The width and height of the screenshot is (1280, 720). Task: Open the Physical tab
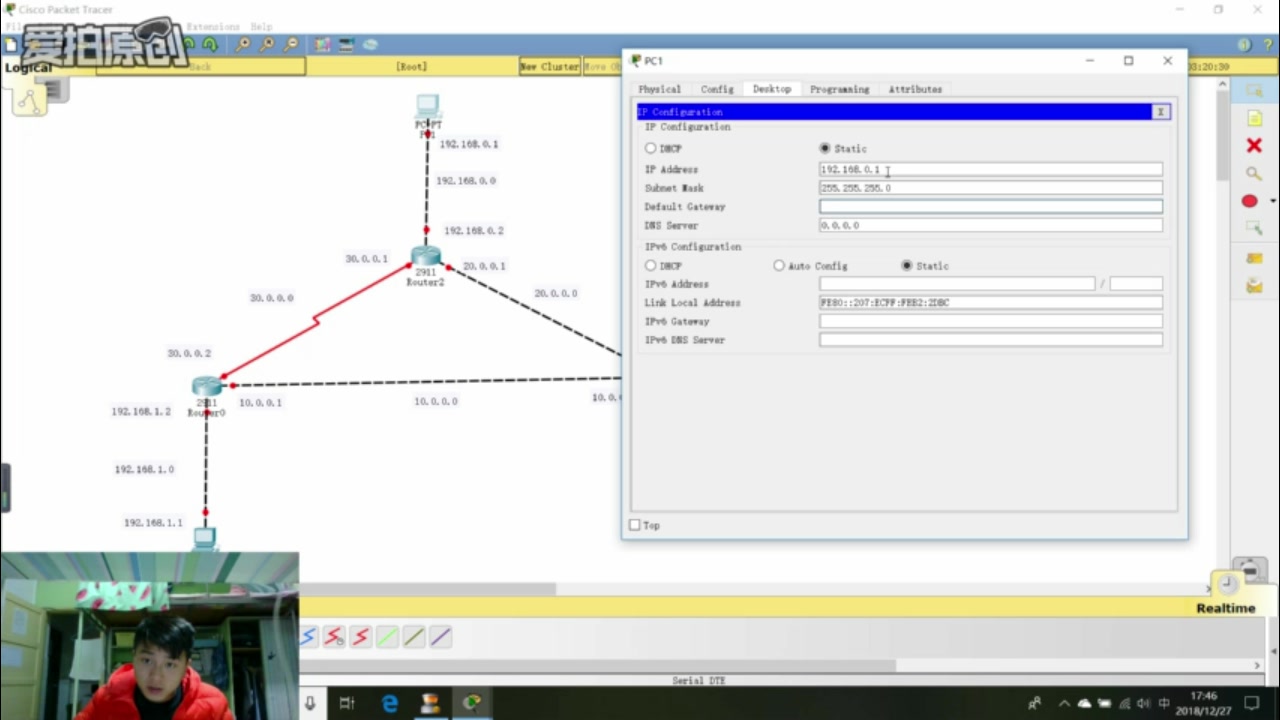659,89
